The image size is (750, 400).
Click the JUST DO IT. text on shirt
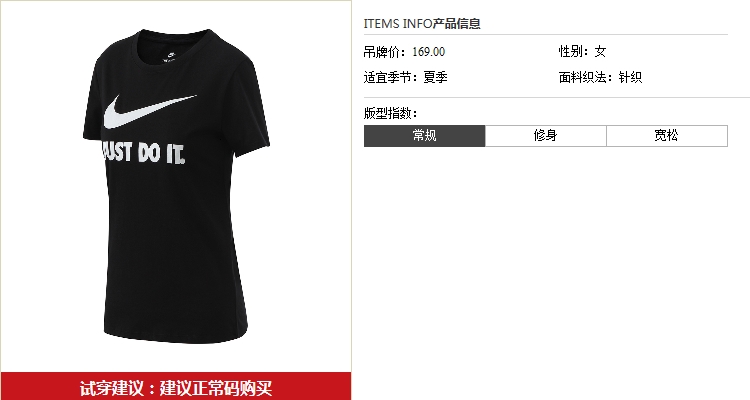143,153
